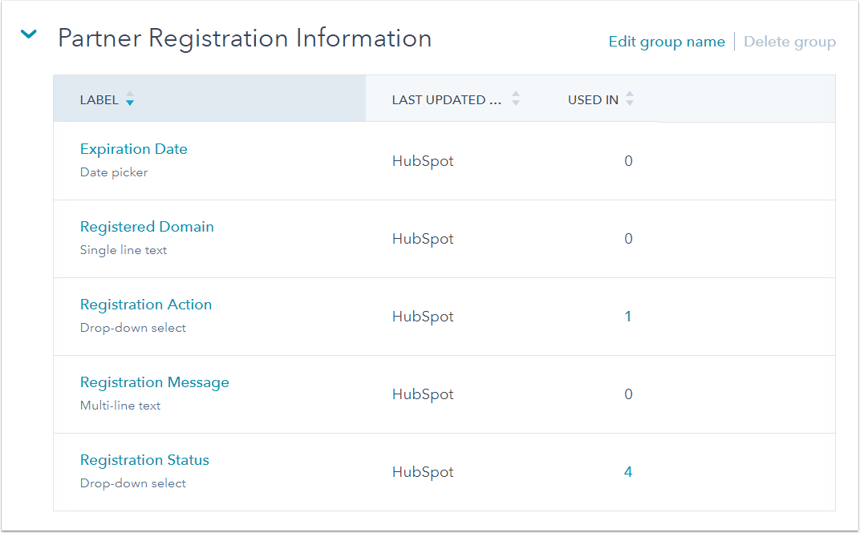Viewport: 860px width, 533px height.
Task: Select the LABEL column header text
Action: [99, 100]
